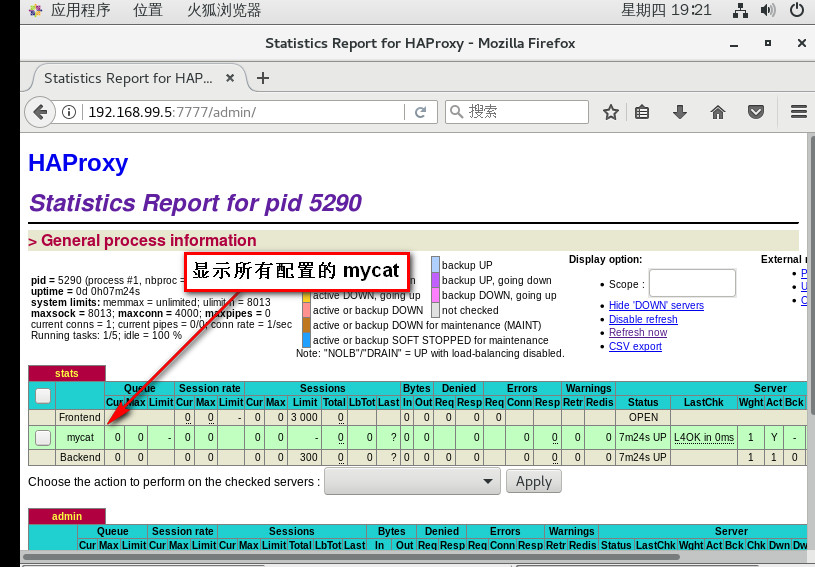Open the 火狐浏览器 menu
Viewport: 815px width, 567px height.
point(224,10)
